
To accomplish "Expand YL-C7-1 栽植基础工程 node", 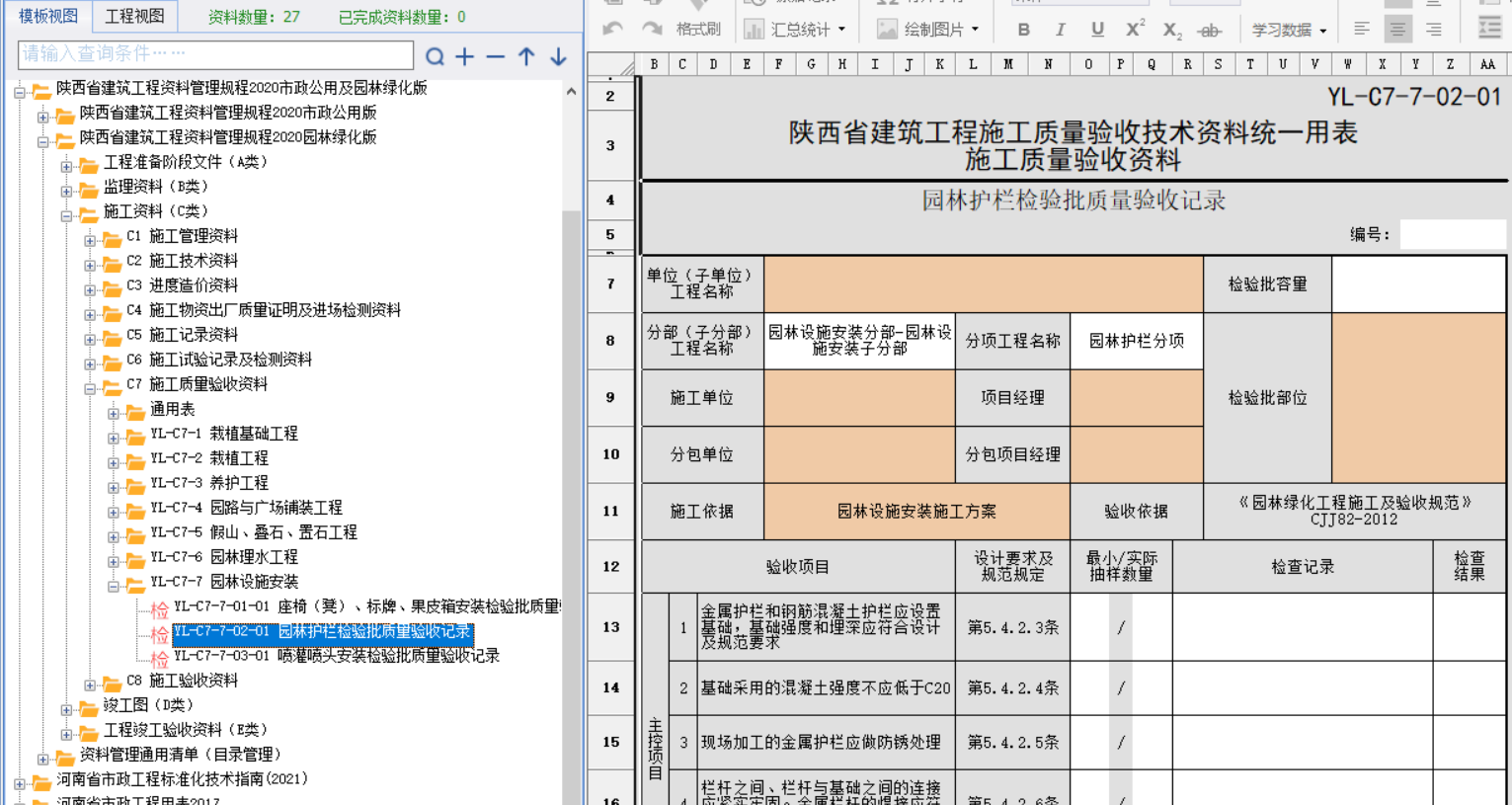I will click(x=114, y=438).
